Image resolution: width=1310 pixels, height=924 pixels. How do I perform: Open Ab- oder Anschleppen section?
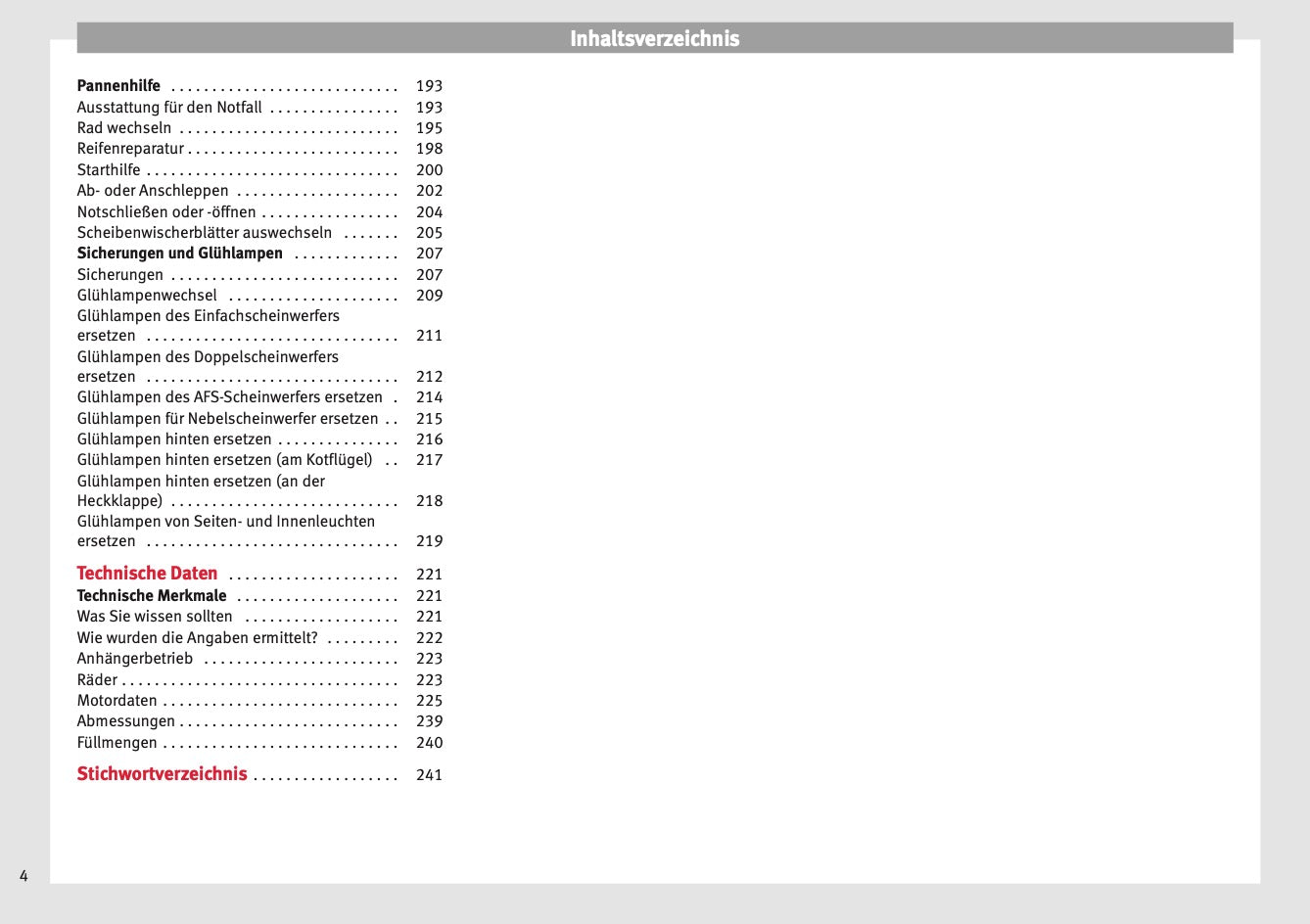click(x=153, y=191)
